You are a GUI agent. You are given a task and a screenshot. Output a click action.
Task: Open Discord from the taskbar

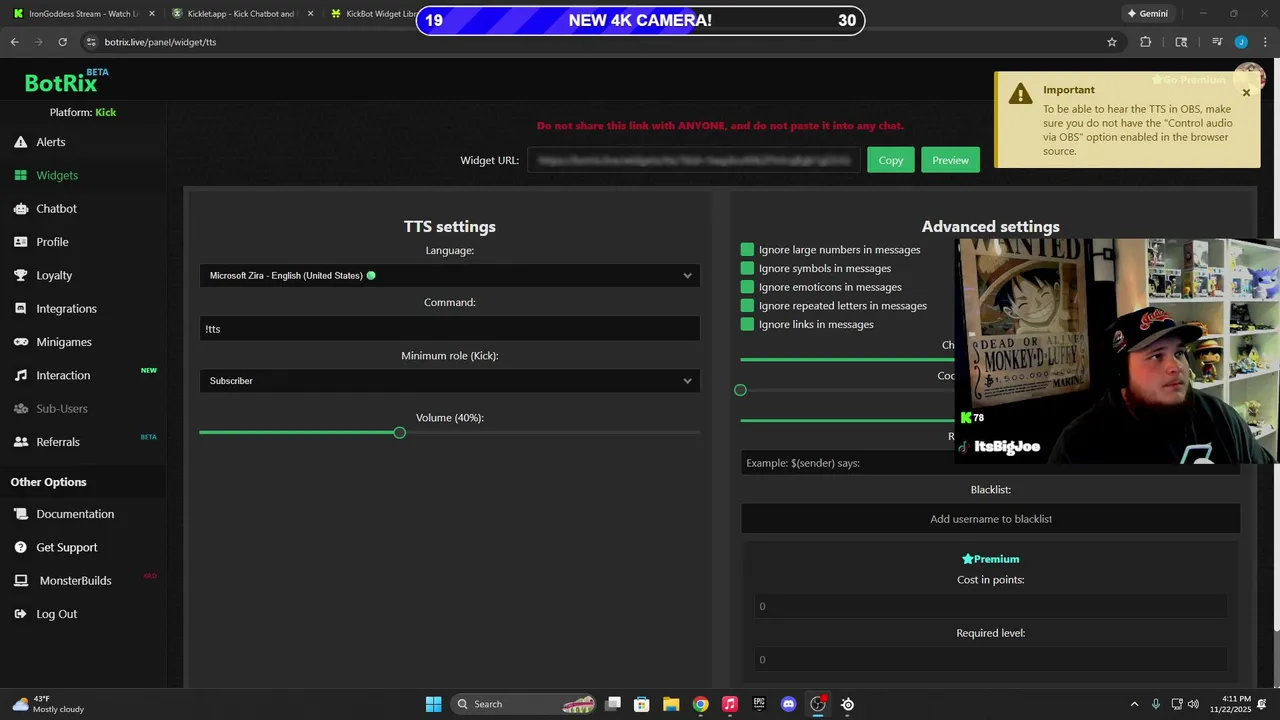click(x=788, y=704)
